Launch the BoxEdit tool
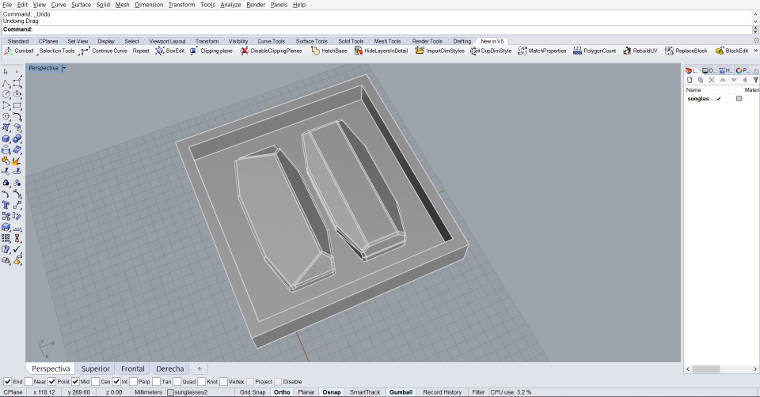 pyautogui.click(x=170, y=51)
